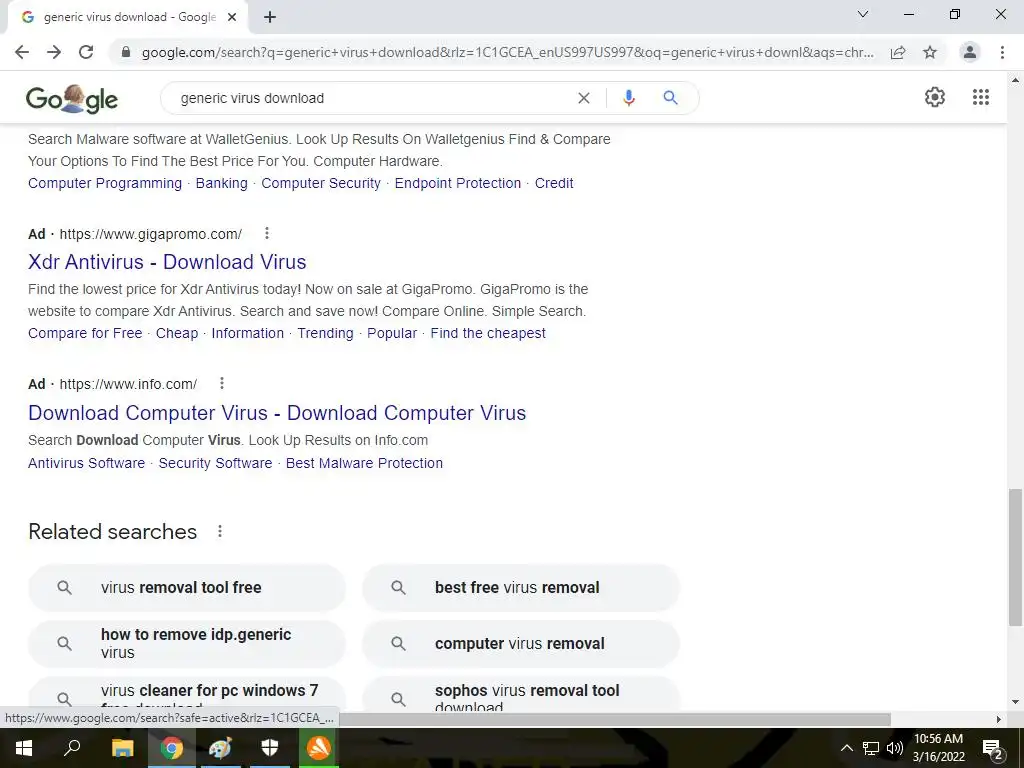Select related search virus removal tool free
The image size is (1024, 768).
[x=187, y=588]
